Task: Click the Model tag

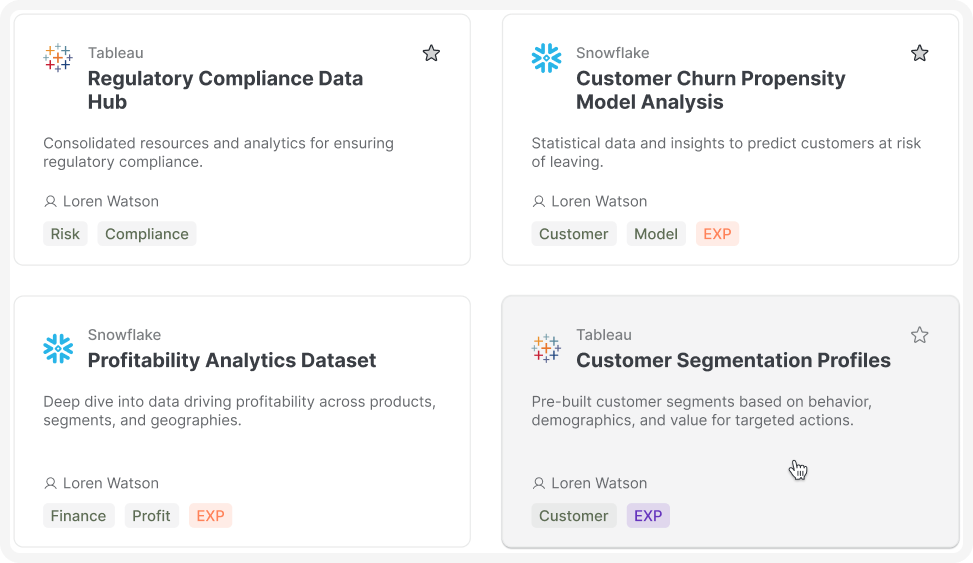Action: (656, 234)
